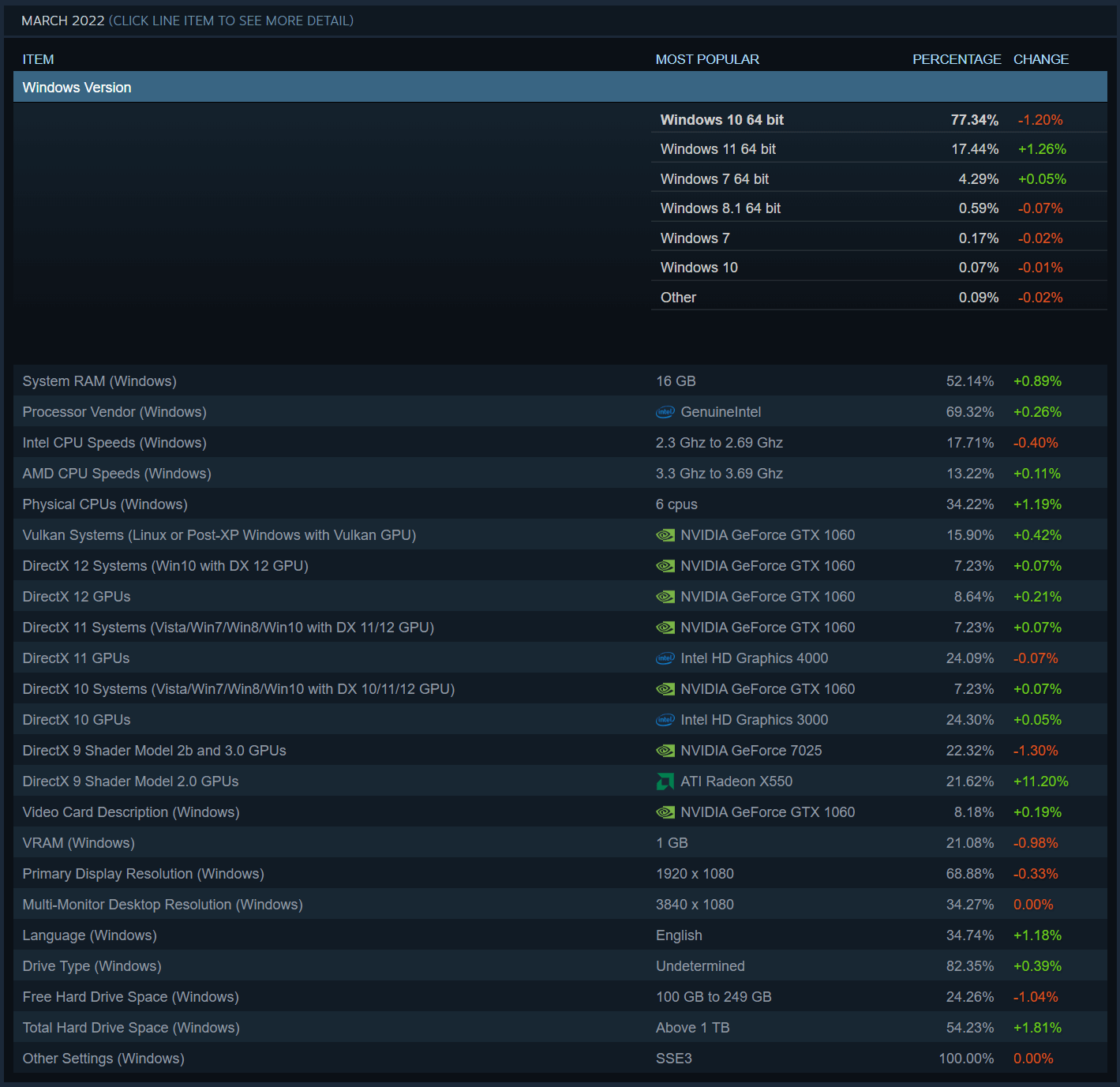Screen dimensions: 1120x1087
Task: Open Free Hard Drive Space (Windows) details
Action: coord(560,996)
